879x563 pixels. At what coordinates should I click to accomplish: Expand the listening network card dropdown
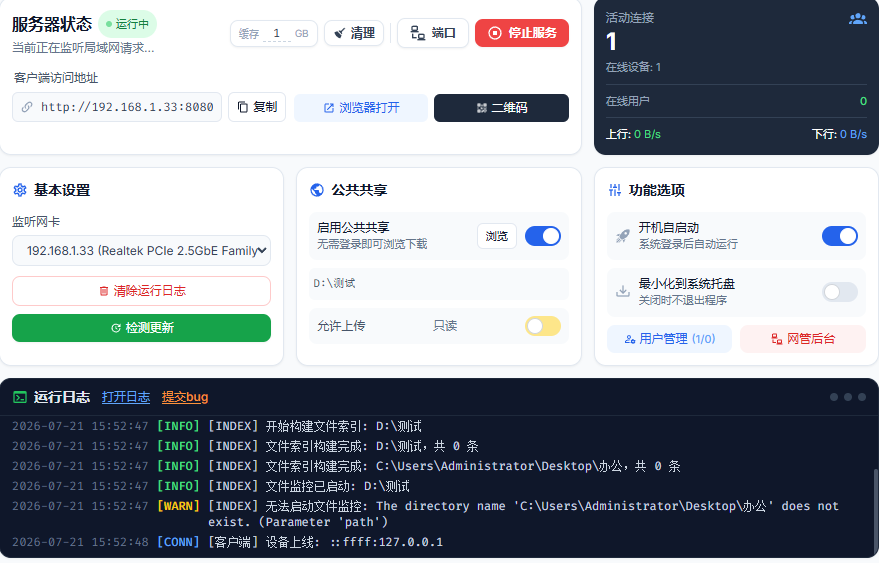(x=141, y=251)
